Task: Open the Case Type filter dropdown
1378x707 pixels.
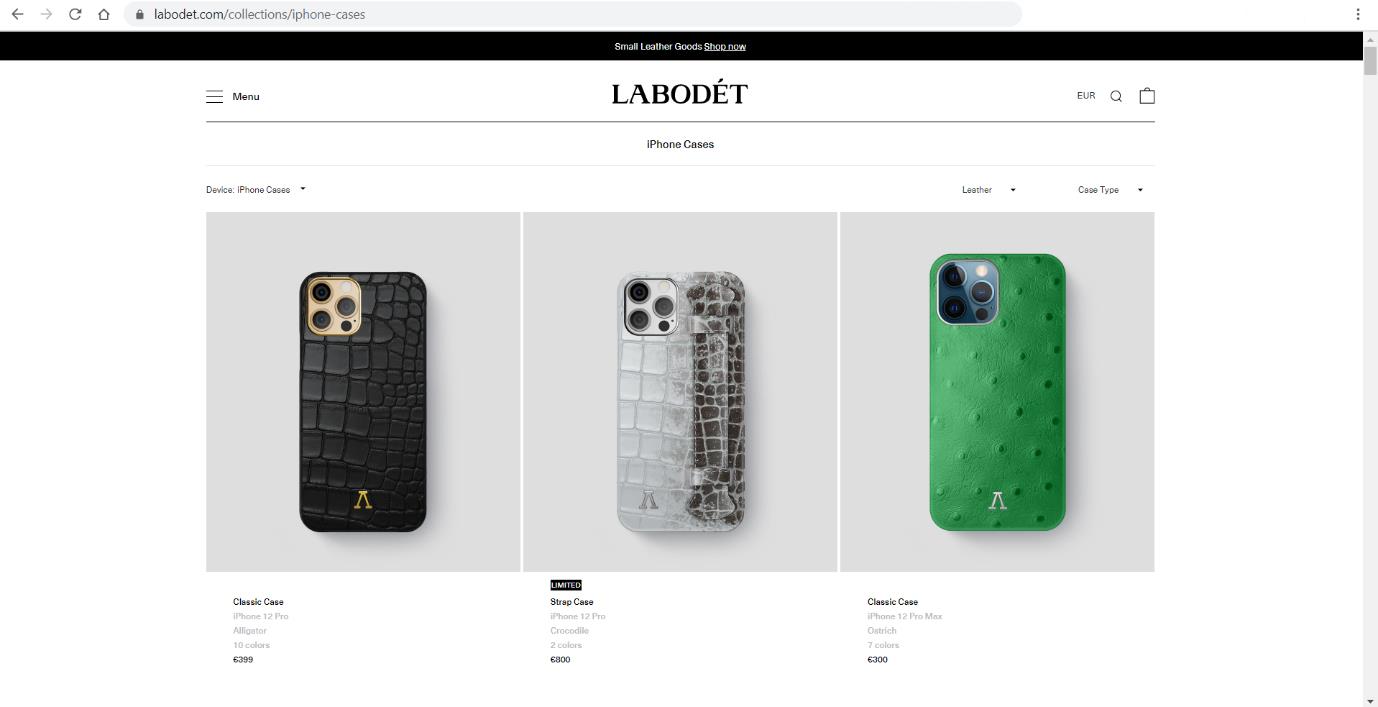Action: (x=1110, y=189)
